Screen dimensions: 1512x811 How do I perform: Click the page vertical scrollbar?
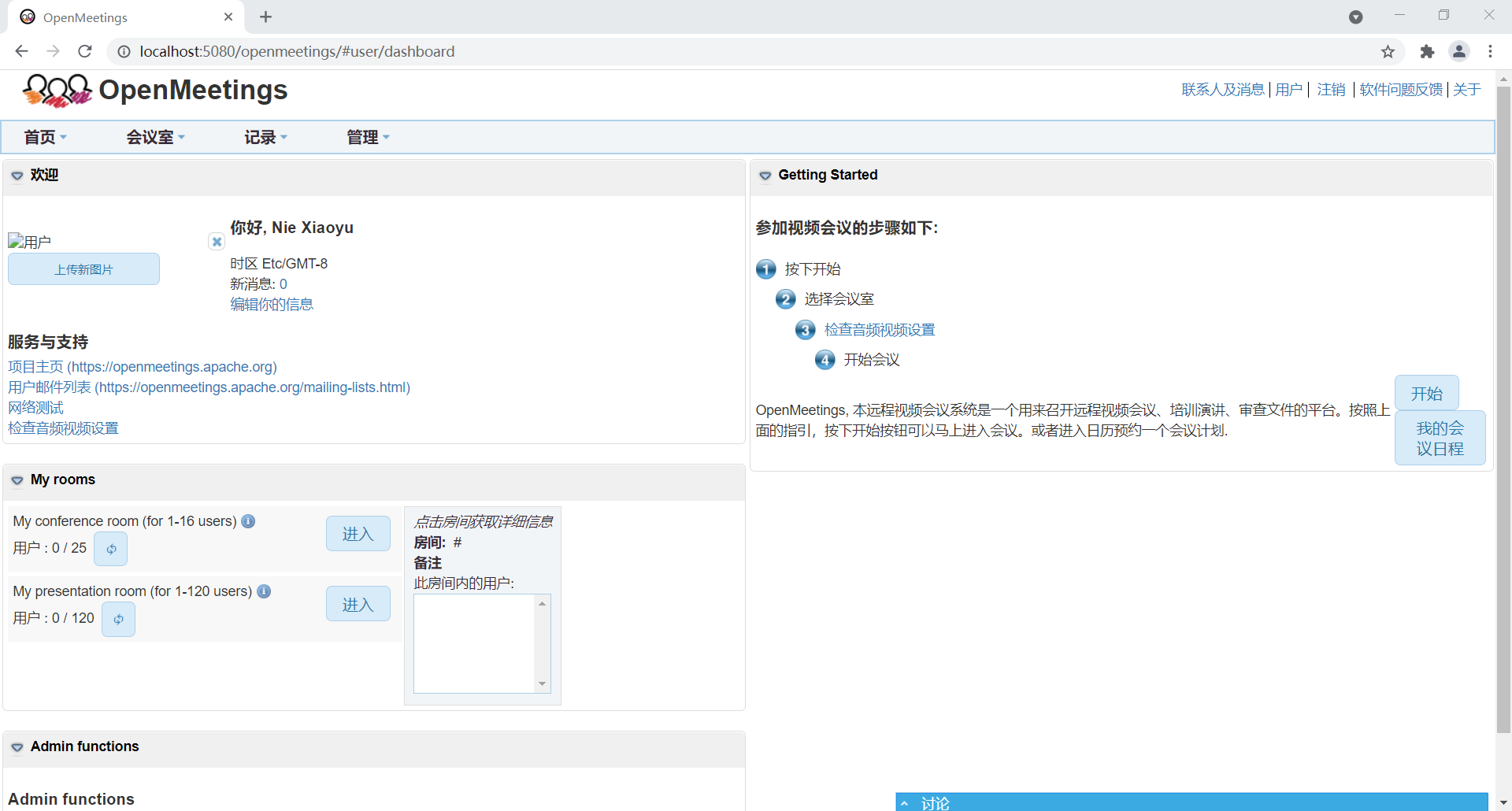coord(1503,409)
